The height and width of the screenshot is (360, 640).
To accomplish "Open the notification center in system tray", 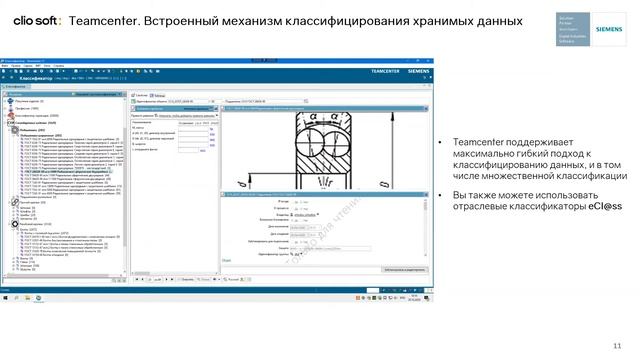I will 427,298.
